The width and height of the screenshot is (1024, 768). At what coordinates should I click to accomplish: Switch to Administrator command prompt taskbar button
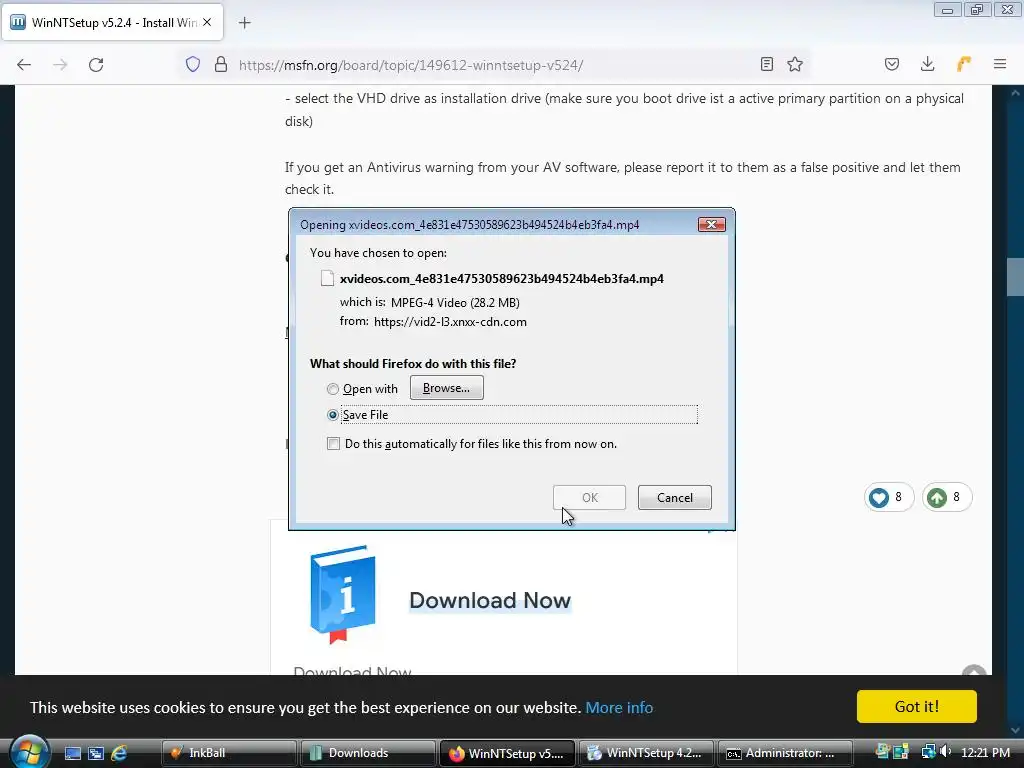click(x=785, y=753)
